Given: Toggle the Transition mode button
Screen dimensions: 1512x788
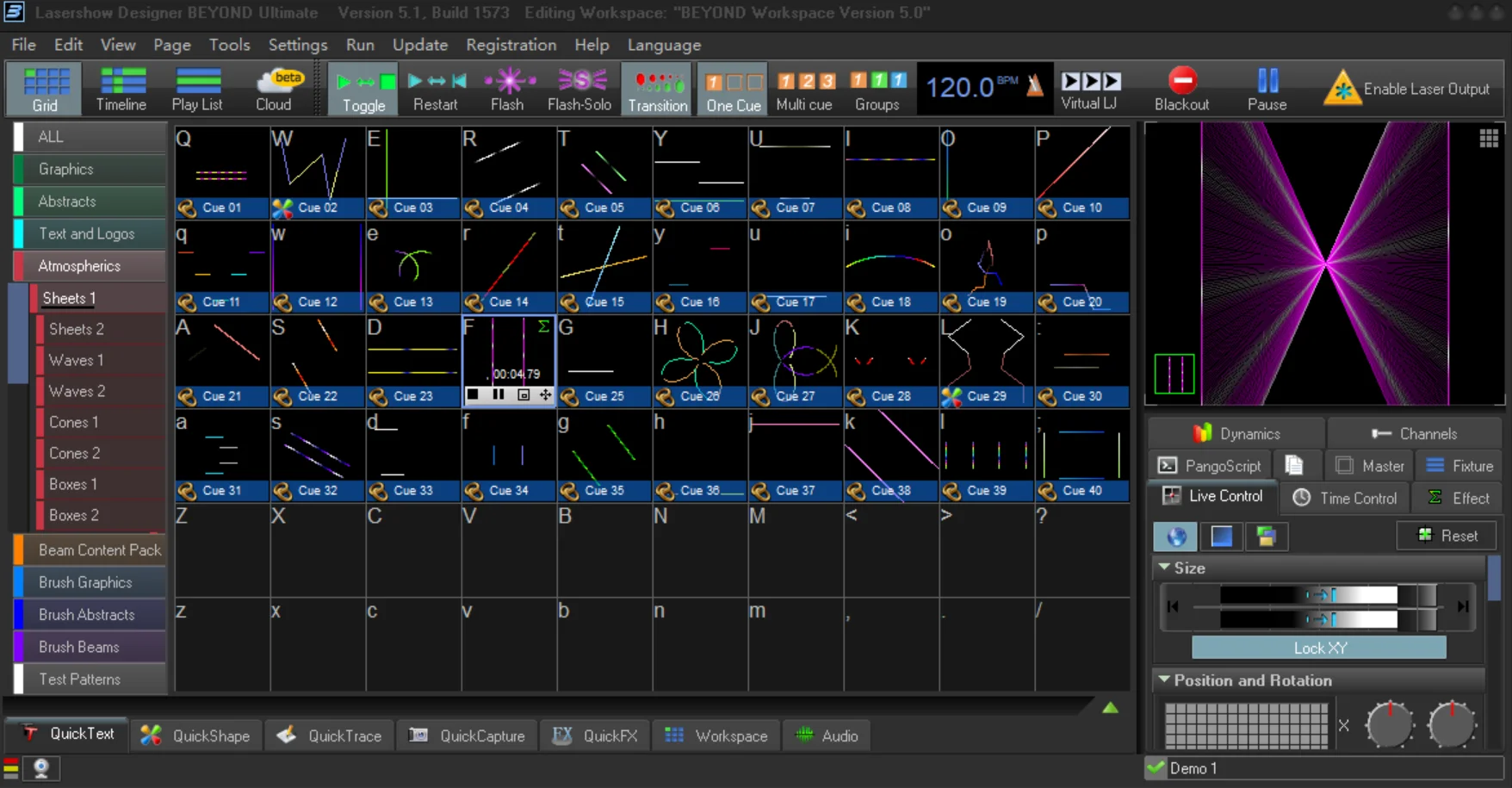Looking at the screenshot, I should point(658,89).
